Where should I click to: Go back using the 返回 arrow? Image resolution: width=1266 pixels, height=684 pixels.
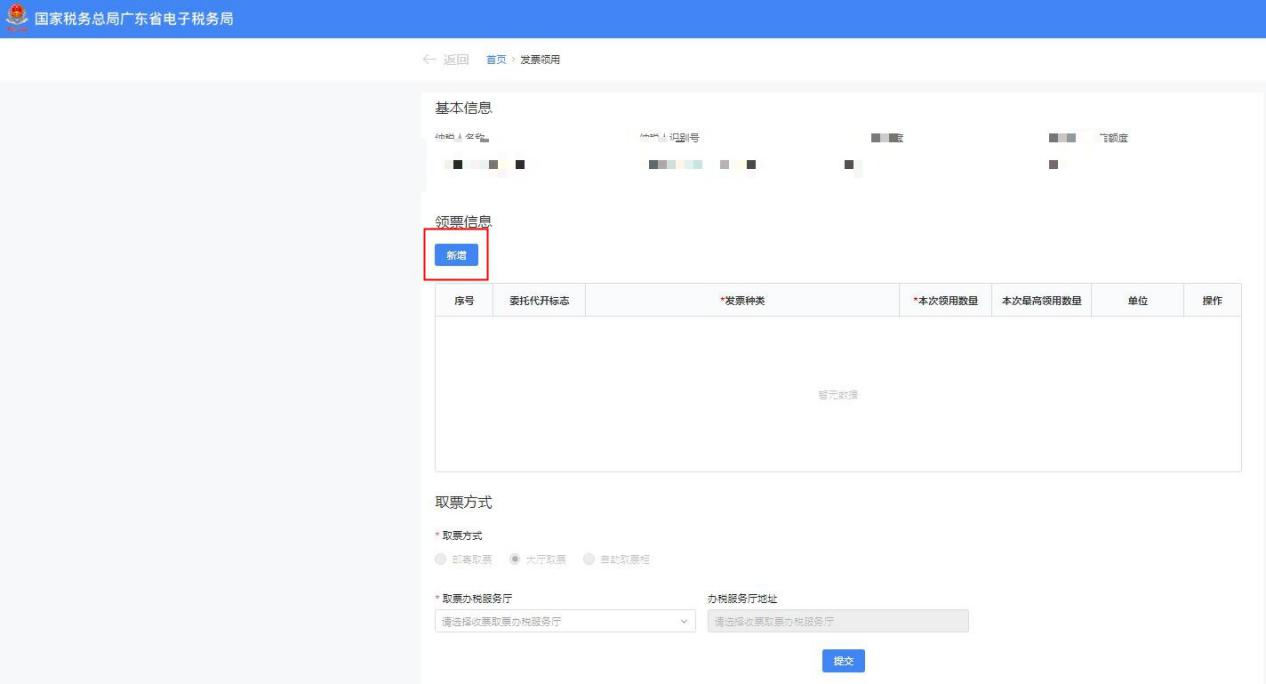pos(446,60)
